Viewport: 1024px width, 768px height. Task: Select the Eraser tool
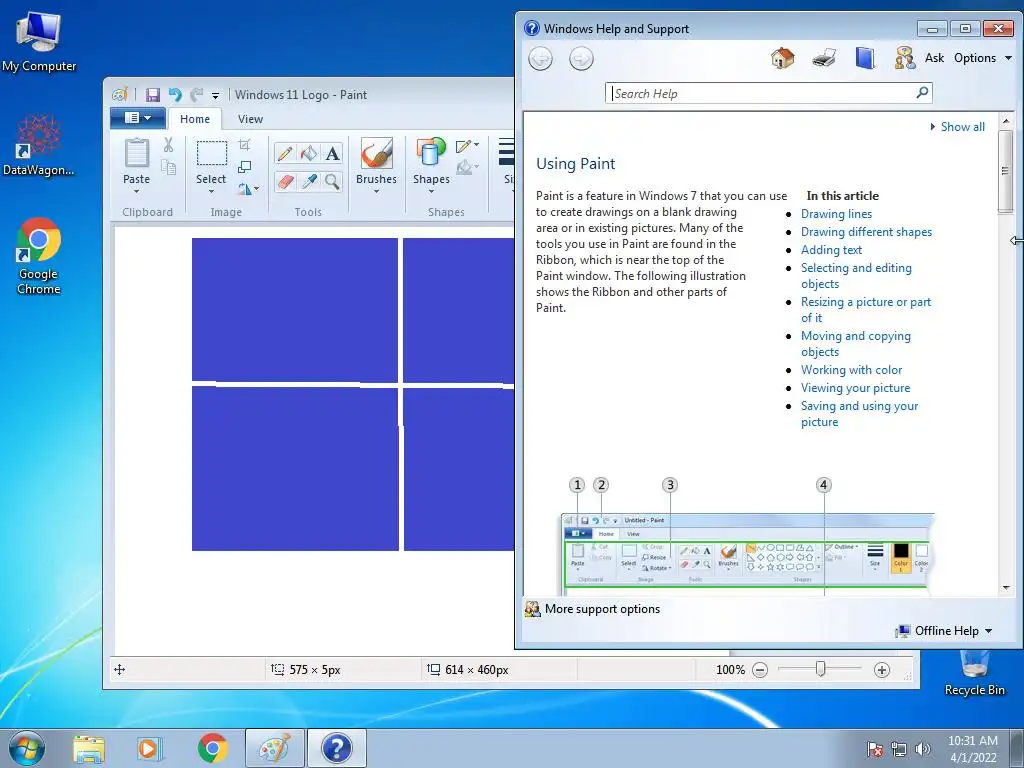(285, 181)
